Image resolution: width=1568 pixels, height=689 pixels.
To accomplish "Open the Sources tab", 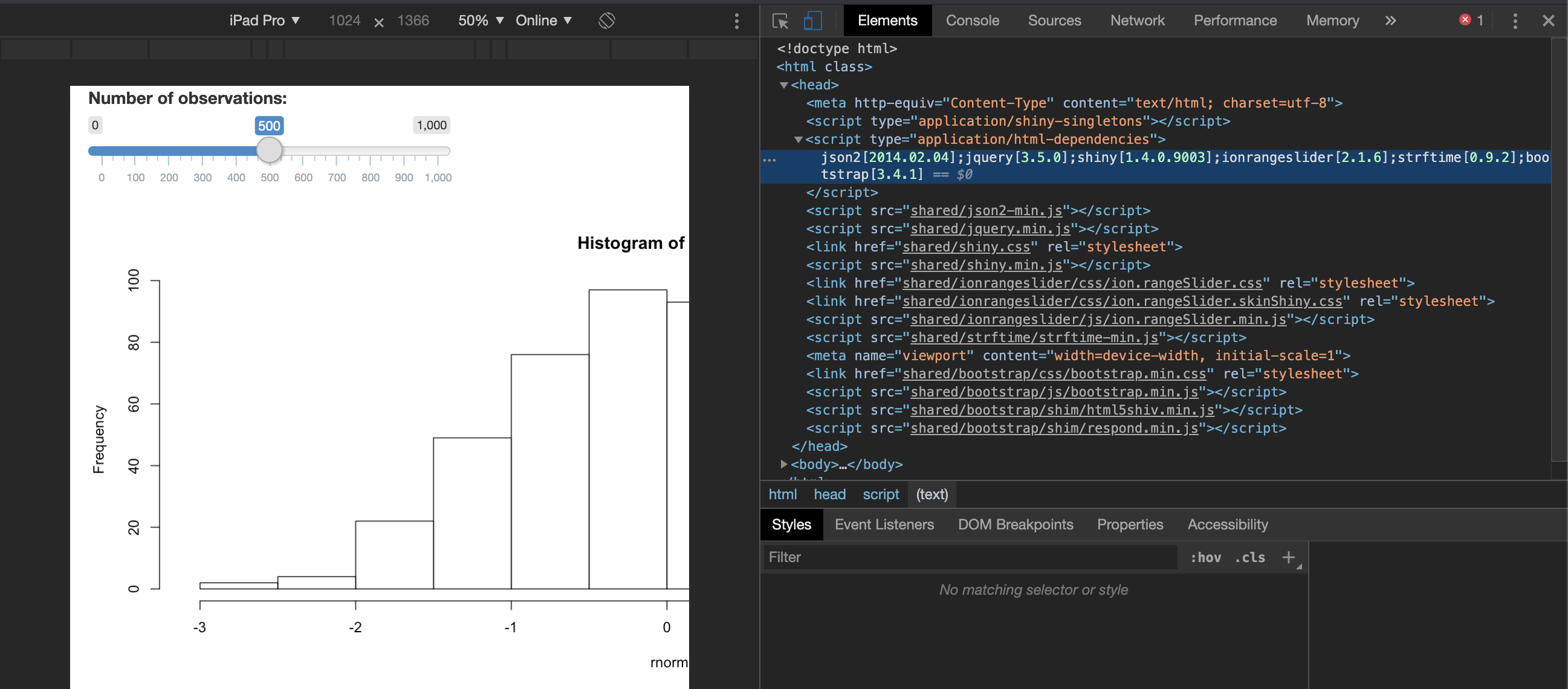I will pos(1054,21).
